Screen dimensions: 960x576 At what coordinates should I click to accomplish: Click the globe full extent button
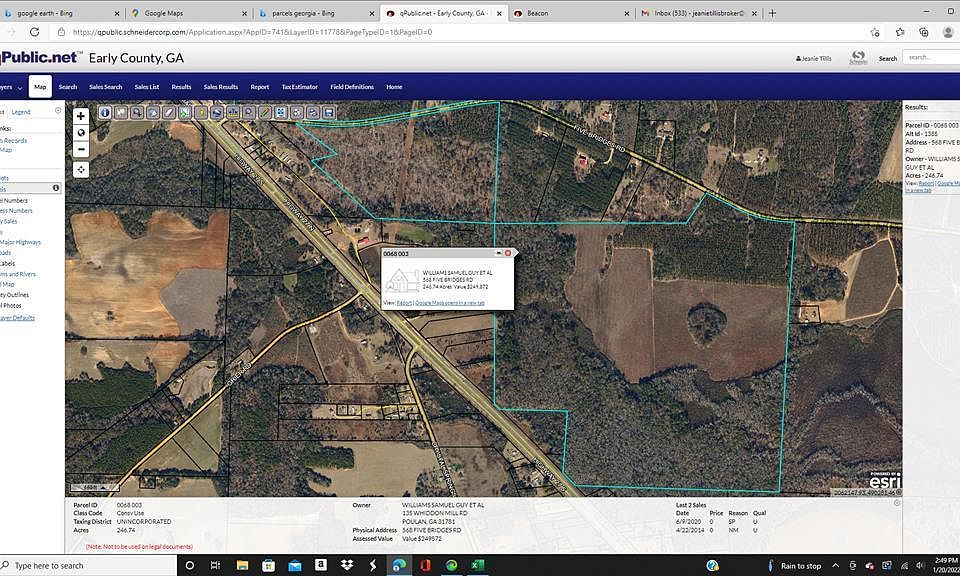coord(81,132)
